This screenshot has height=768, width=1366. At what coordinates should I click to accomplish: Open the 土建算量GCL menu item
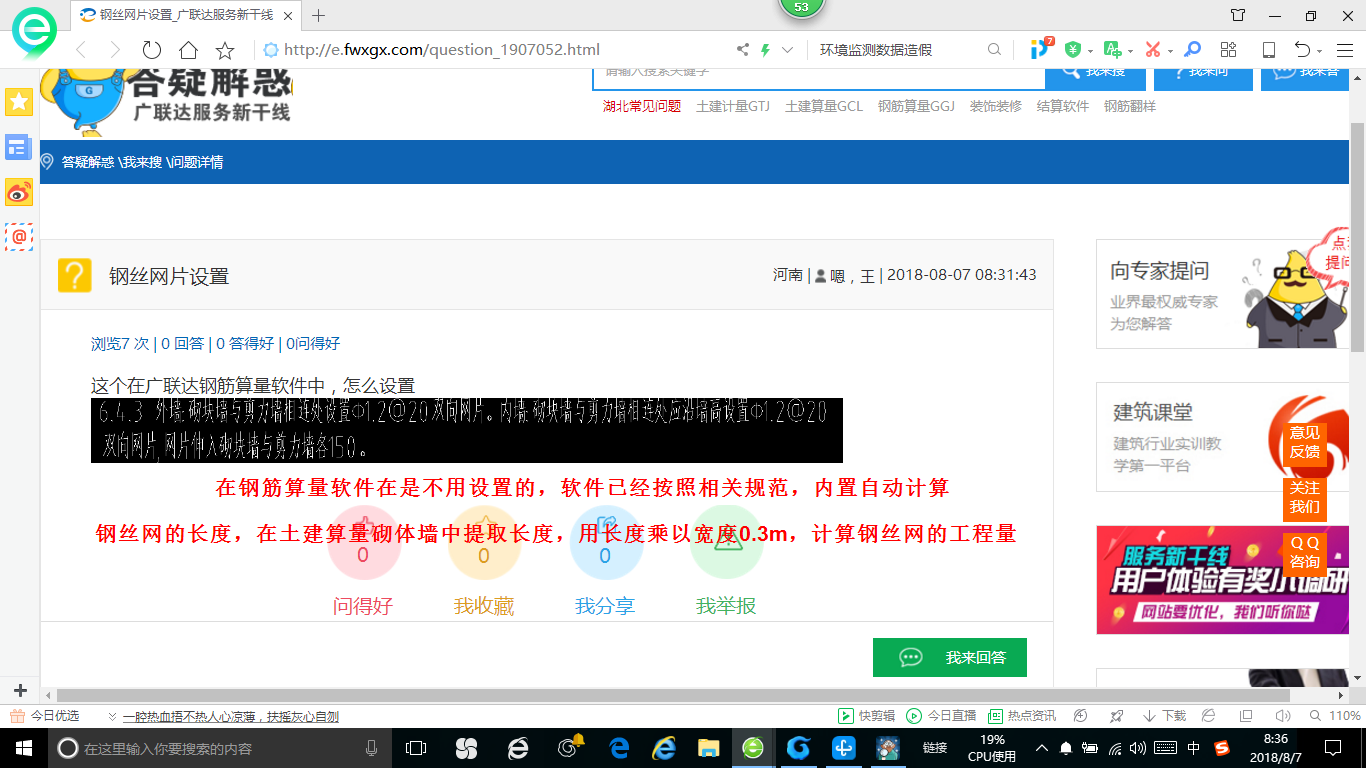pos(824,106)
